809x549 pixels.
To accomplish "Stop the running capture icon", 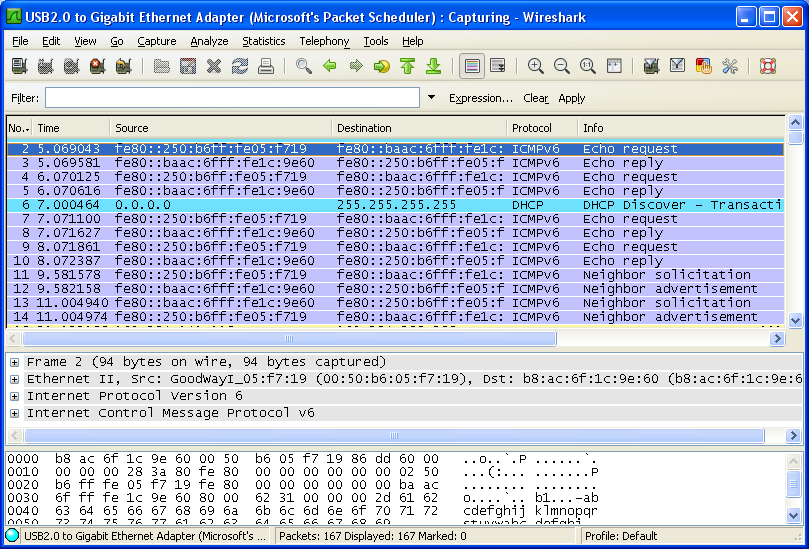I will [x=97, y=66].
